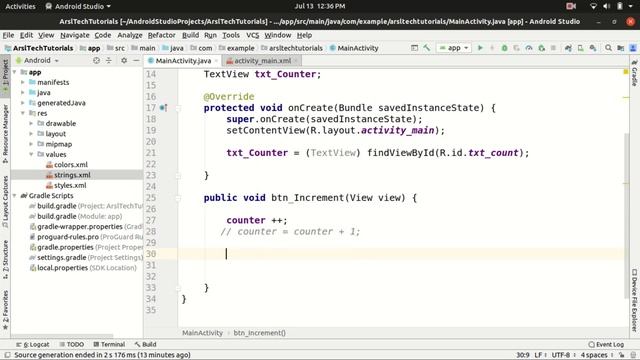Click the editor vertical scrollbar
This screenshot has height=360, width=640.
(x=627, y=216)
